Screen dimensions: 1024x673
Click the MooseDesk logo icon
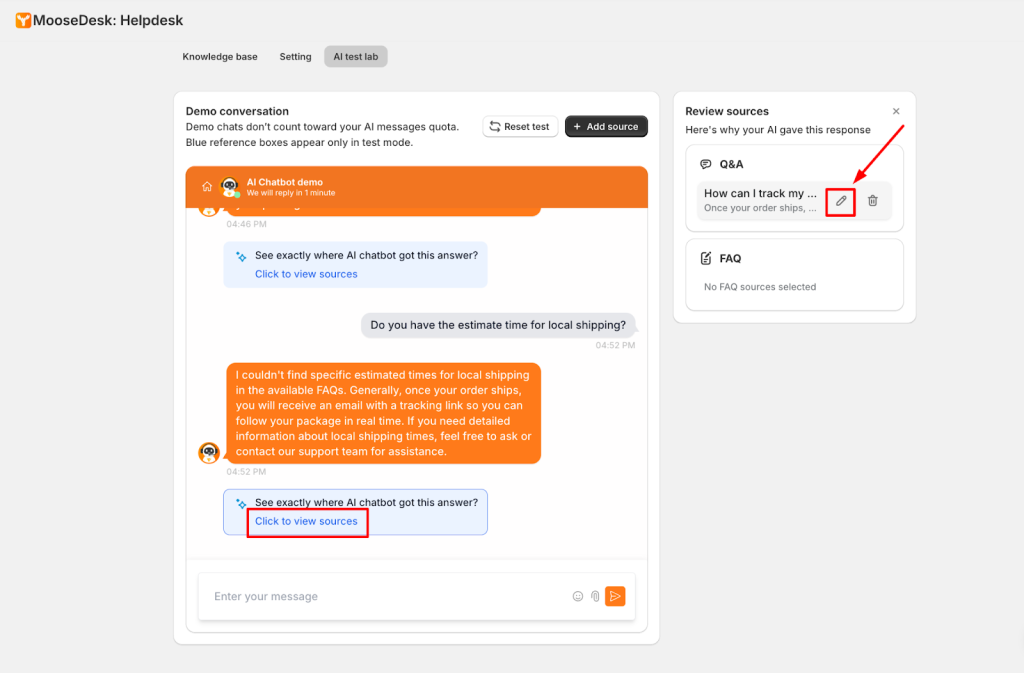23,20
